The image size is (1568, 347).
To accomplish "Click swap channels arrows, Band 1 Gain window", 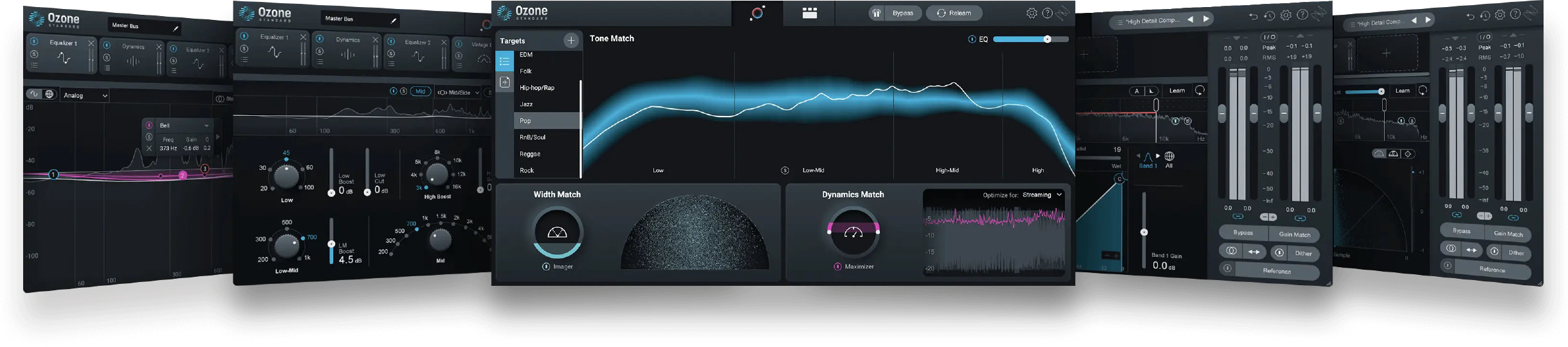I will [x=1253, y=252].
